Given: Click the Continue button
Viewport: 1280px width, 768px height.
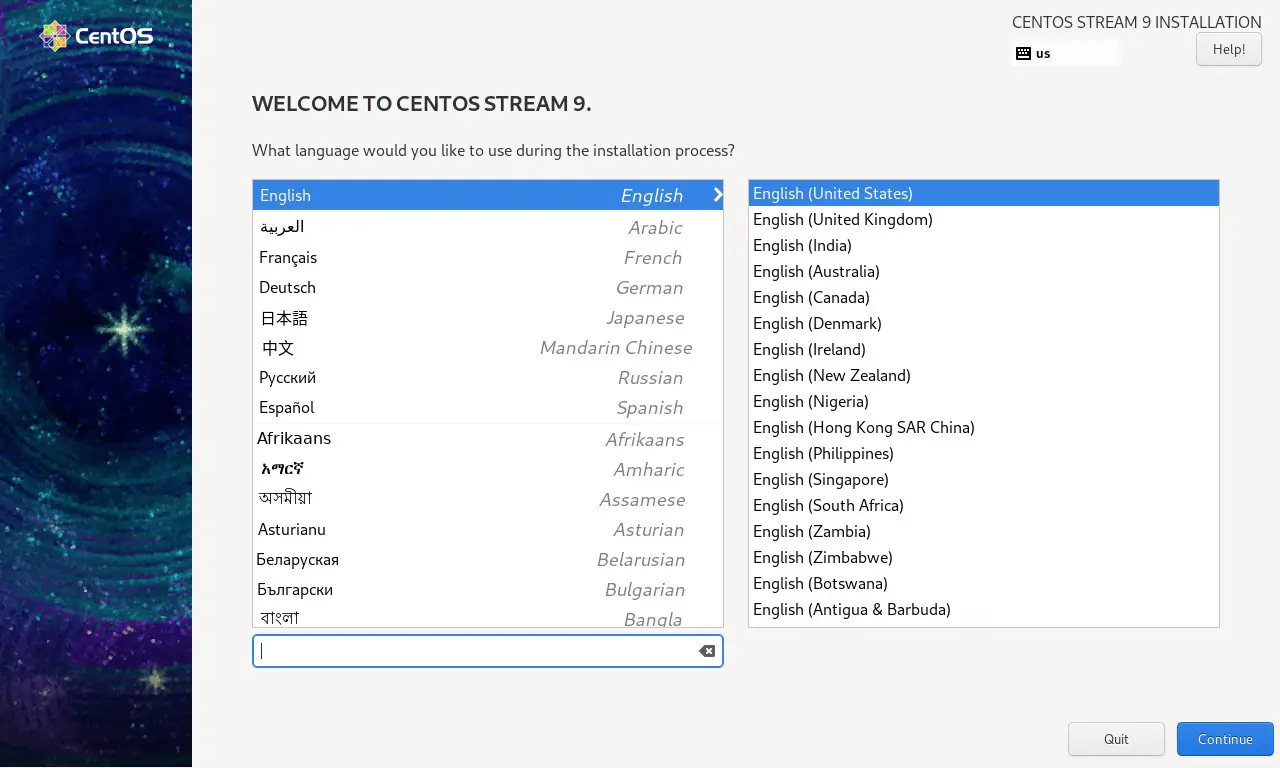Looking at the screenshot, I should pos(1225,739).
